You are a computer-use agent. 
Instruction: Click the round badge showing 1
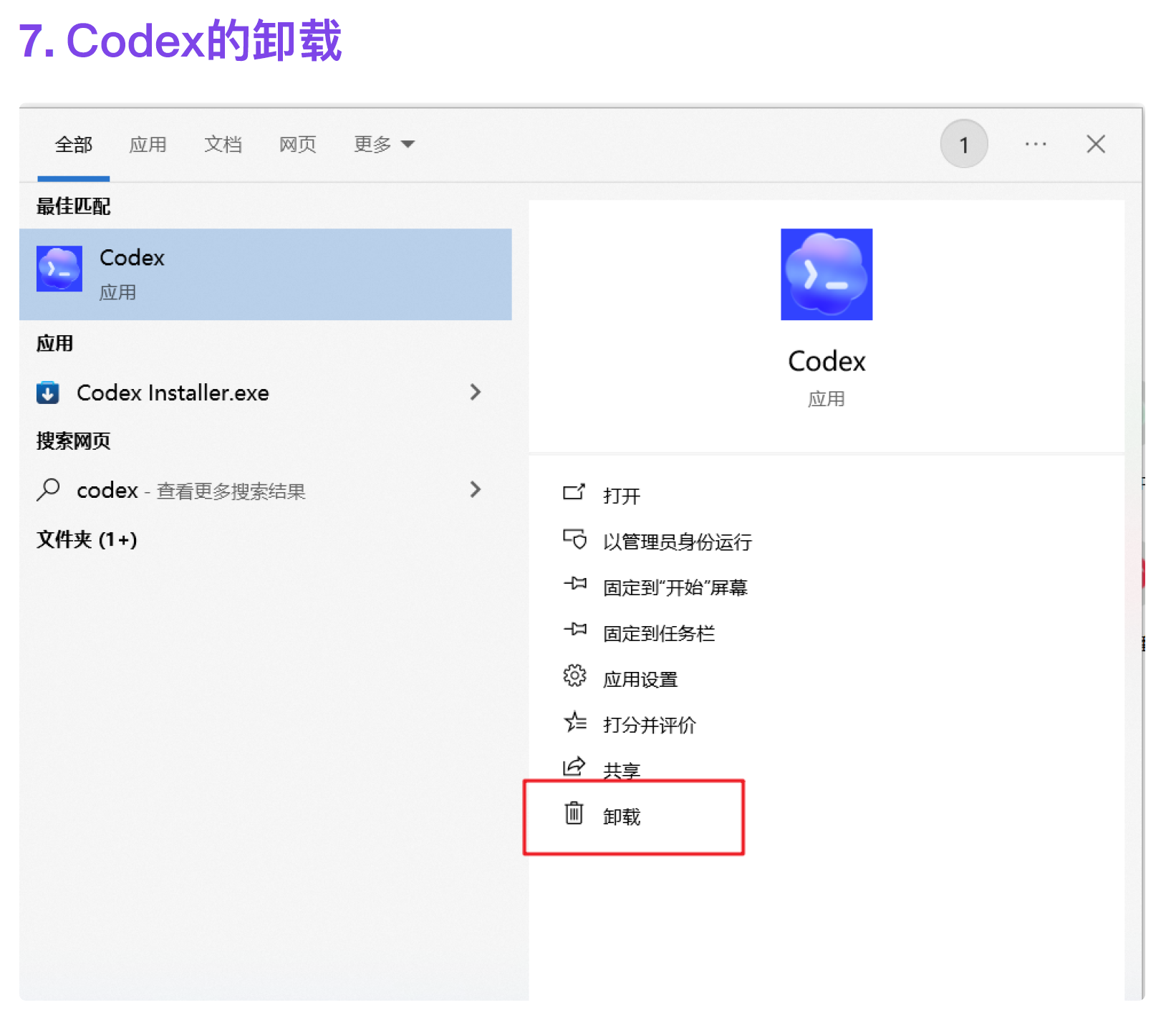click(964, 144)
